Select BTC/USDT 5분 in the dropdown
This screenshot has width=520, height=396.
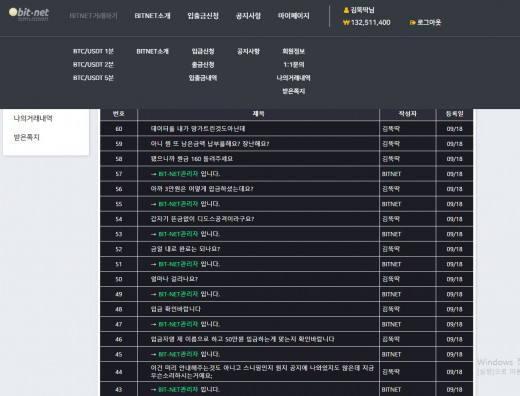pos(93,78)
